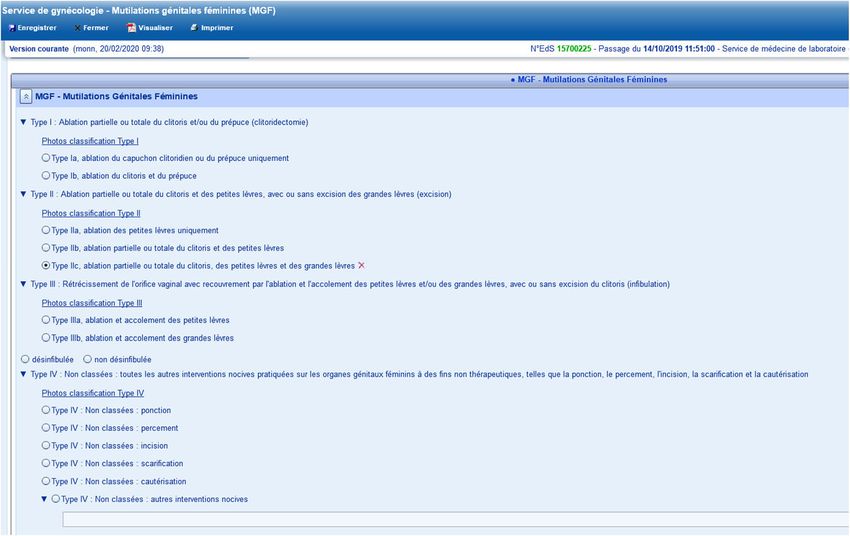Screen dimensions: 850x536
Task: Select Type IV incision radio button
Action: [46, 445]
